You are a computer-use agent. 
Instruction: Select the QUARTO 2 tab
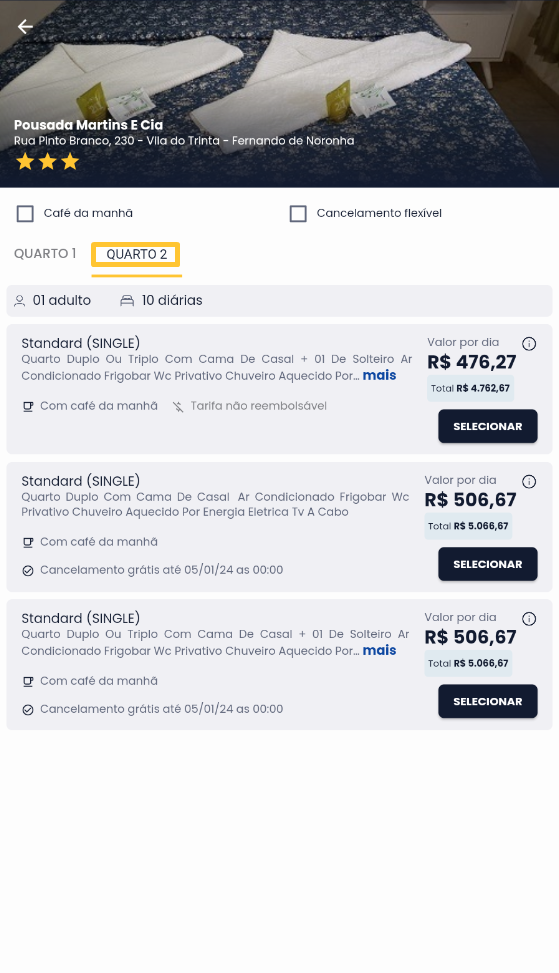tap(136, 254)
